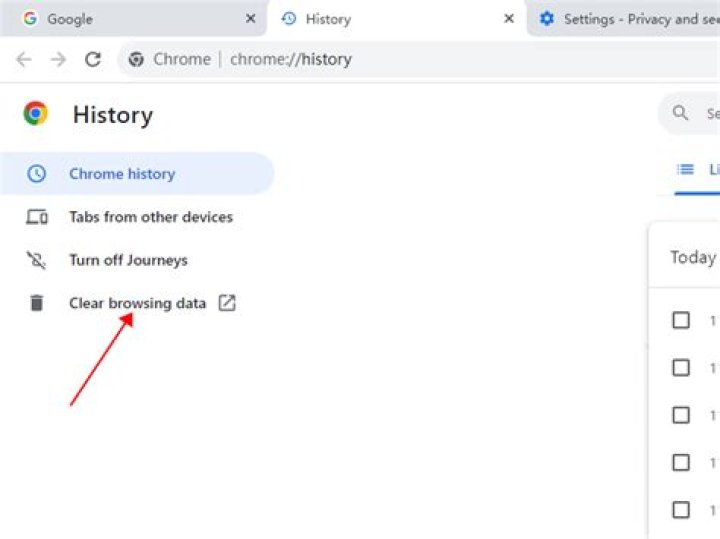The image size is (720, 539).
Task: Click the Google favicon in tab strip
Action: coord(30,19)
